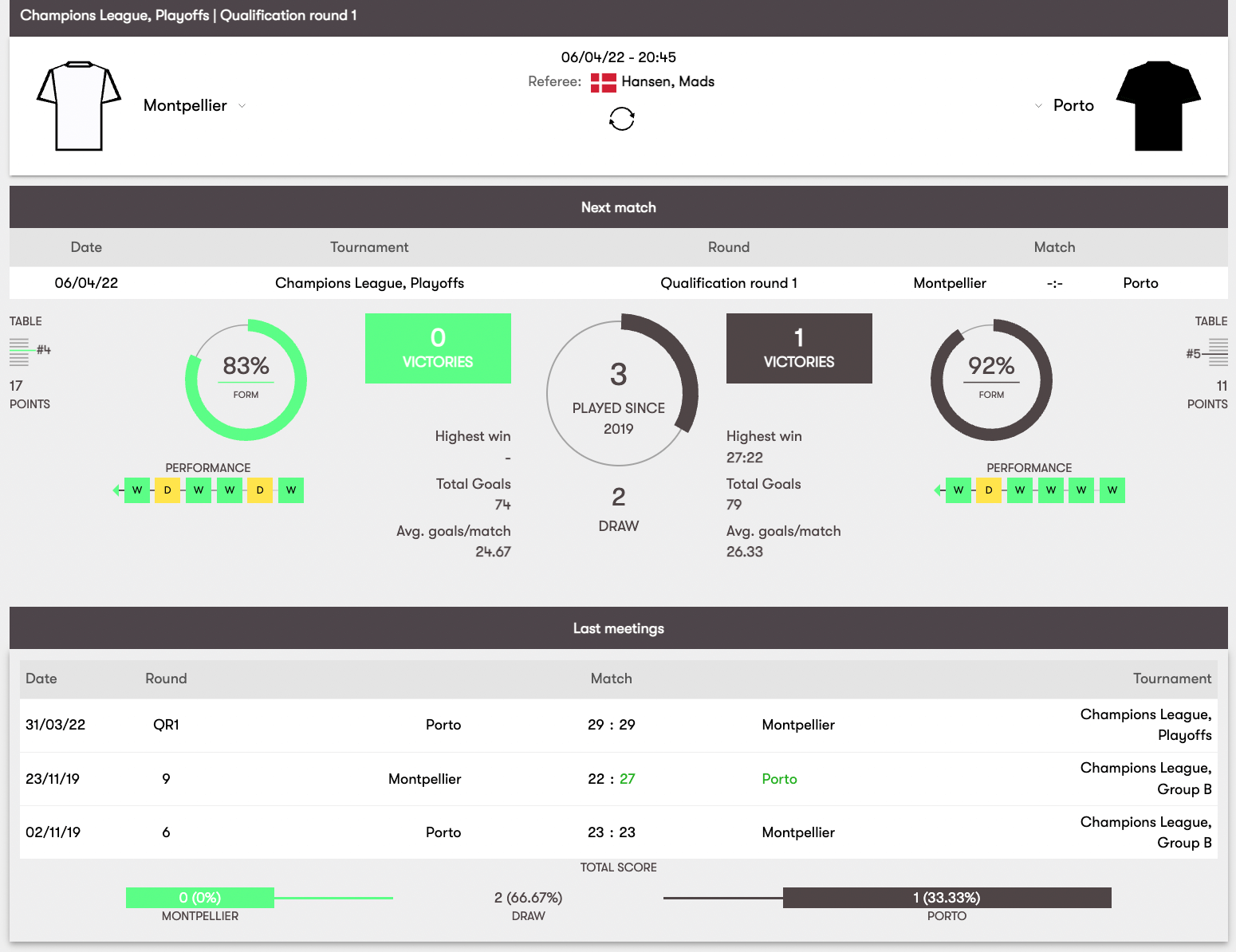Screen dimensions: 1236x952
Task: Click the green 0 Victories box
Action: point(438,348)
